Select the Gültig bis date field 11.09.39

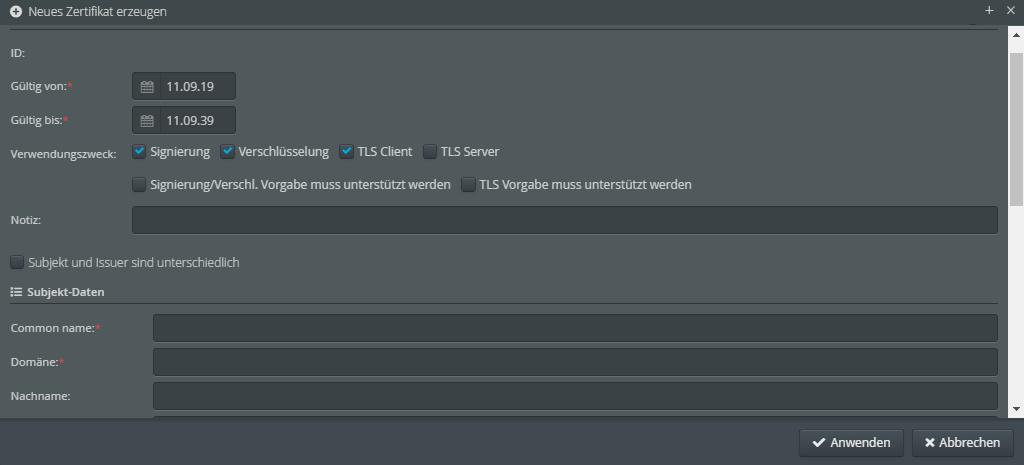pos(198,120)
